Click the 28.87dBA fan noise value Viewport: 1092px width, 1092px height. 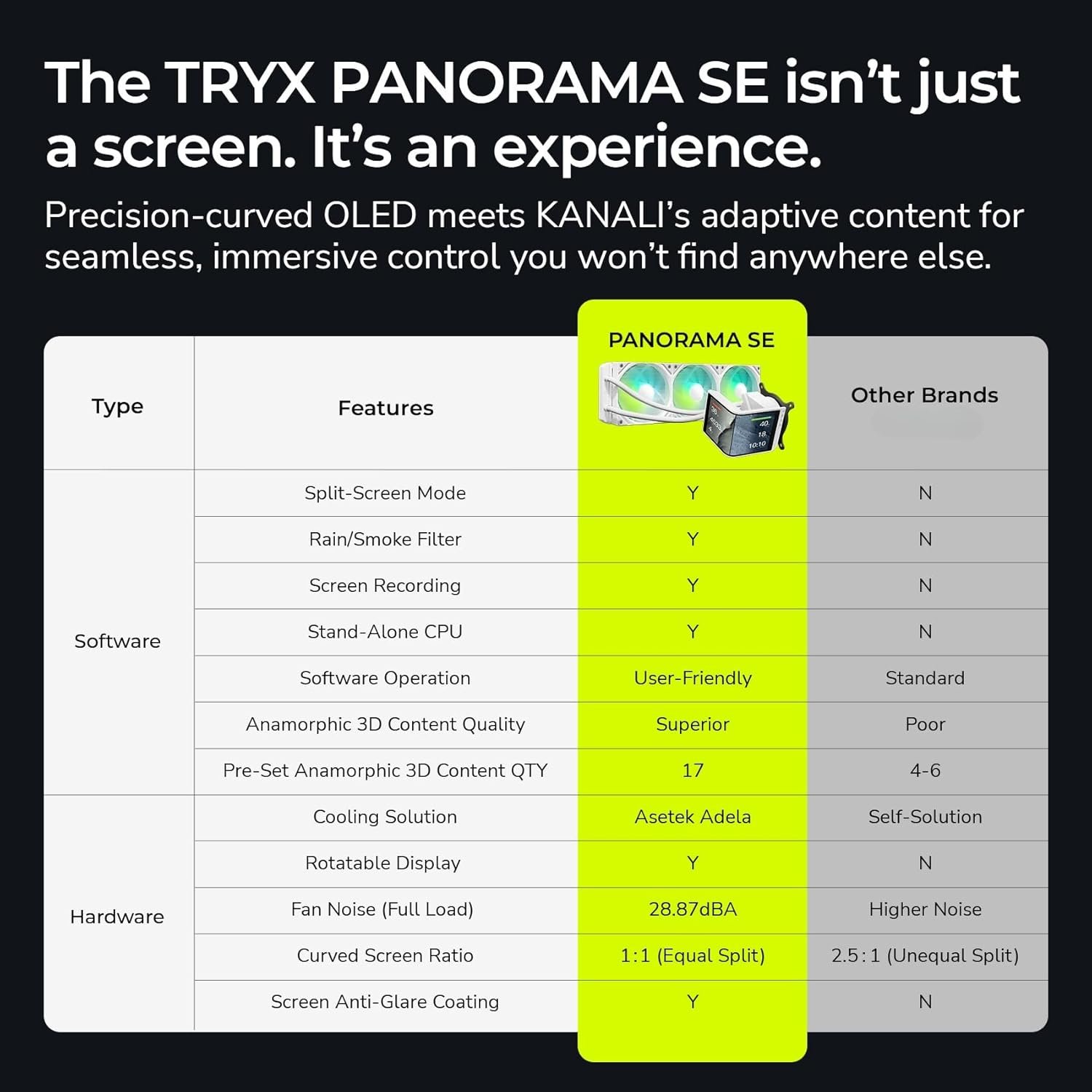(x=692, y=909)
